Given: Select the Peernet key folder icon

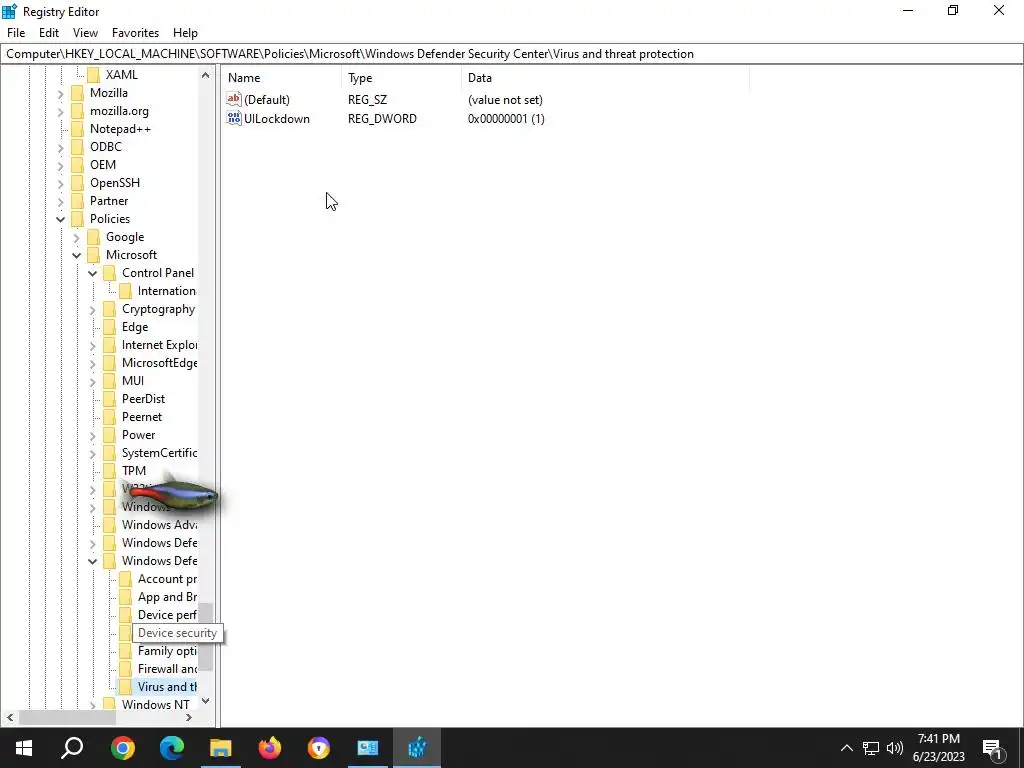Looking at the screenshot, I should (109, 417).
